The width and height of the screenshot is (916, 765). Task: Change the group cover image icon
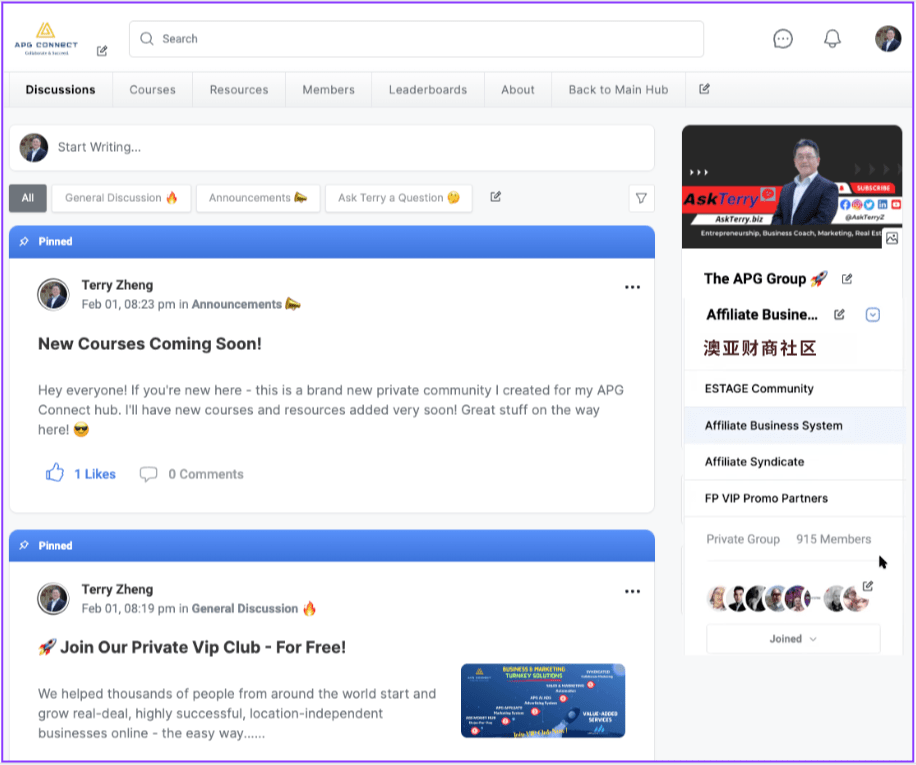coord(891,238)
